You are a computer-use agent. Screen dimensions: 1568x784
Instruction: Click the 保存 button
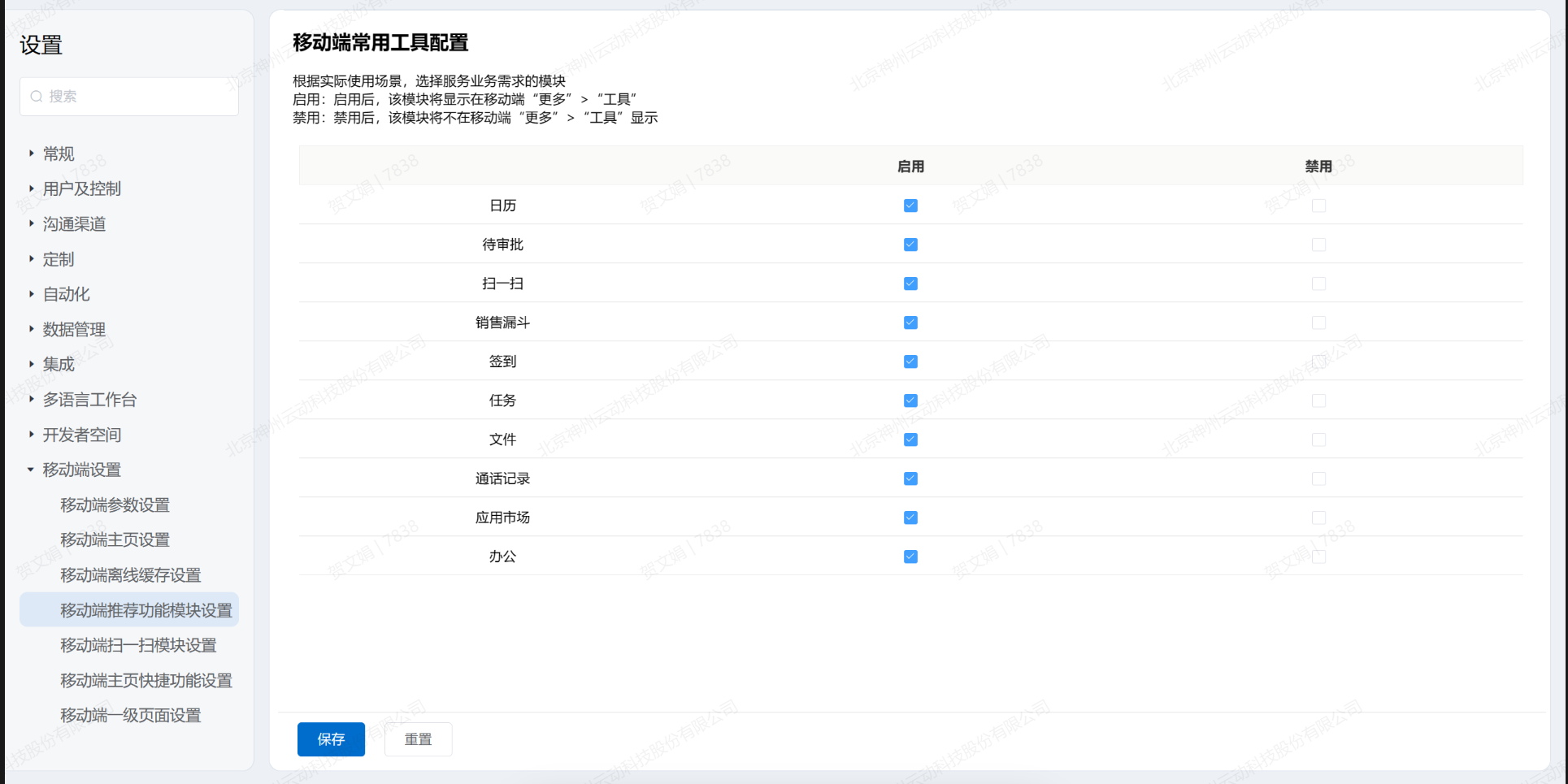331,739
